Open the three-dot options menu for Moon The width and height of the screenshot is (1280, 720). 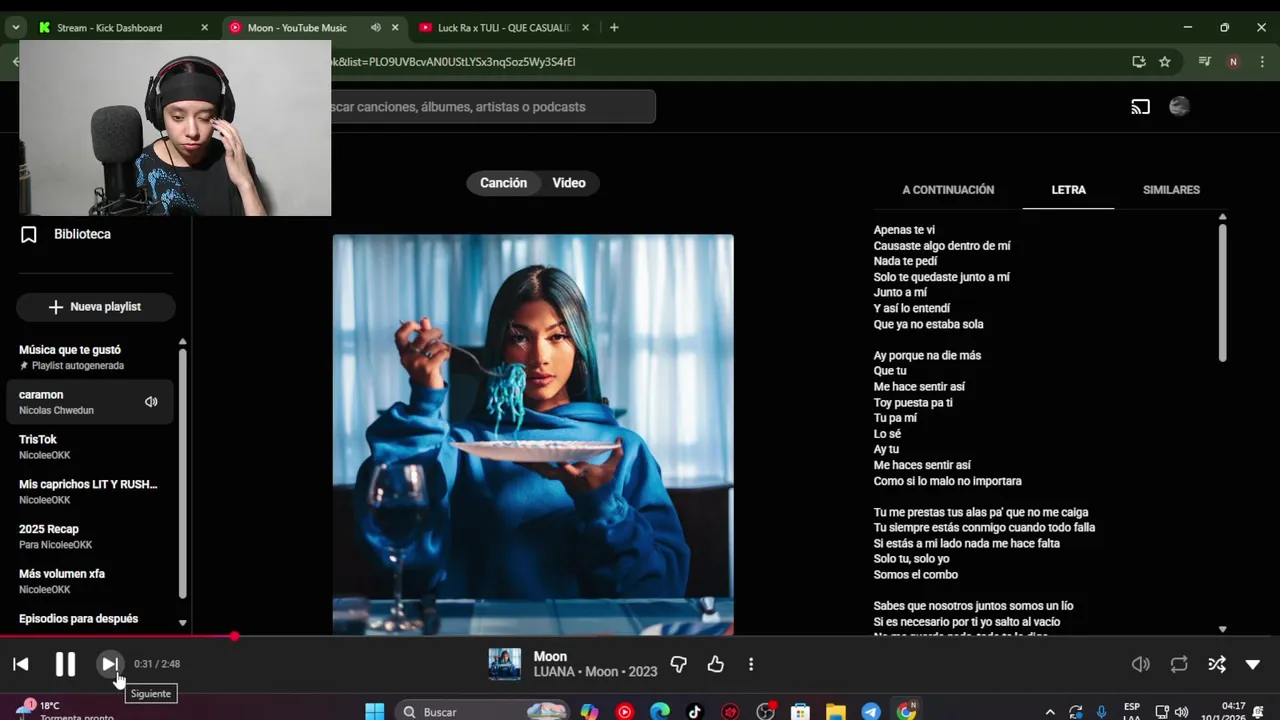[x=751, y=664]
